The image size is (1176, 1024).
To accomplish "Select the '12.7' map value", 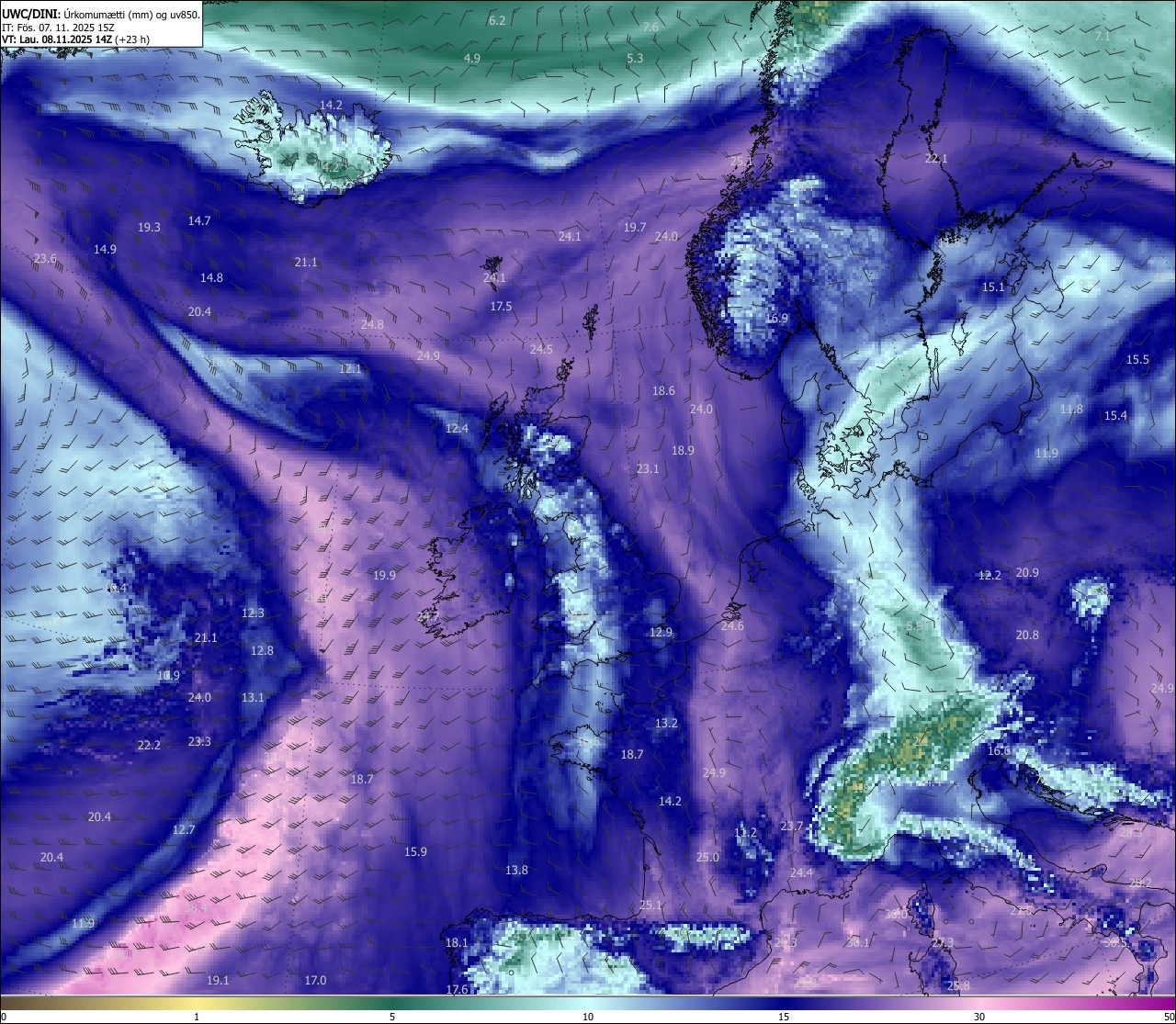I will [184, 829].
